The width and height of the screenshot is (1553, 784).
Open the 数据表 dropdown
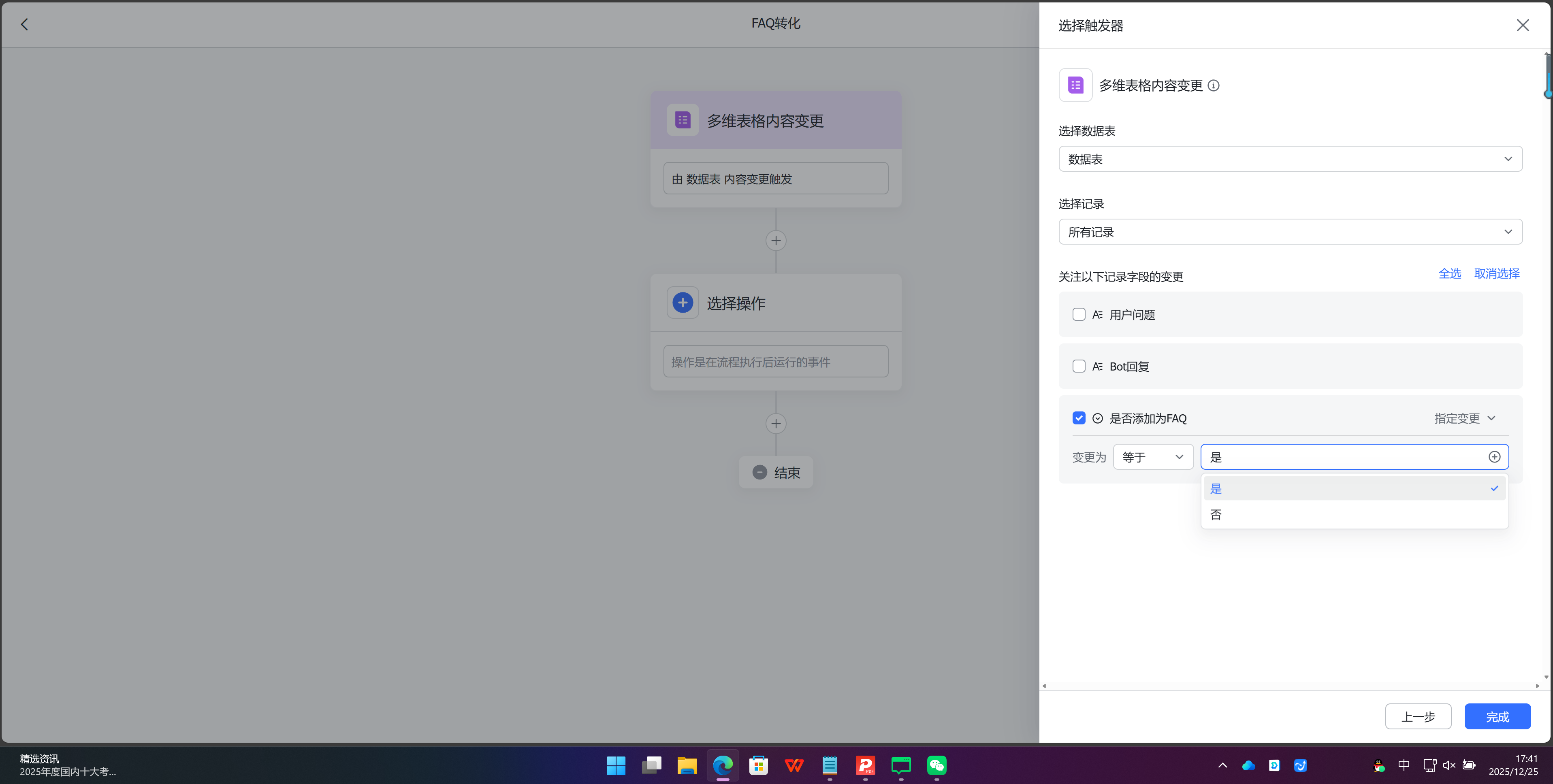[x=1290, y=158]
